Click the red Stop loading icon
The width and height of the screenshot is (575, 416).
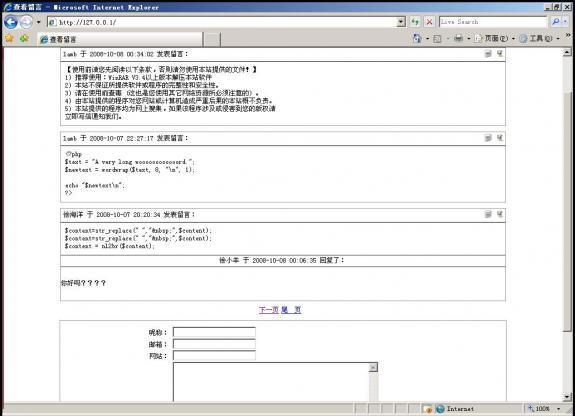[429, 22]
